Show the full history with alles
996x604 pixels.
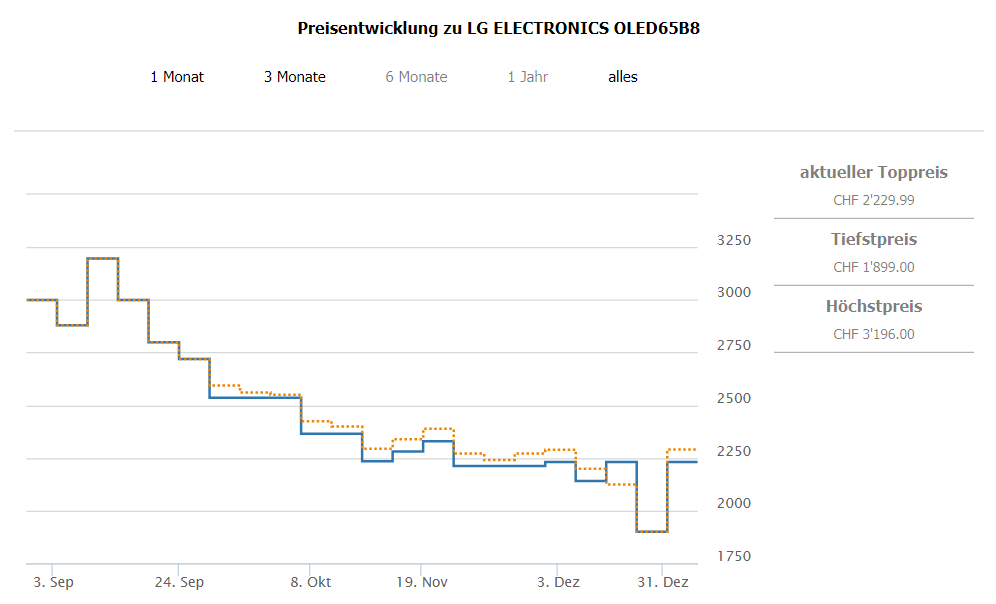[623, 77]
